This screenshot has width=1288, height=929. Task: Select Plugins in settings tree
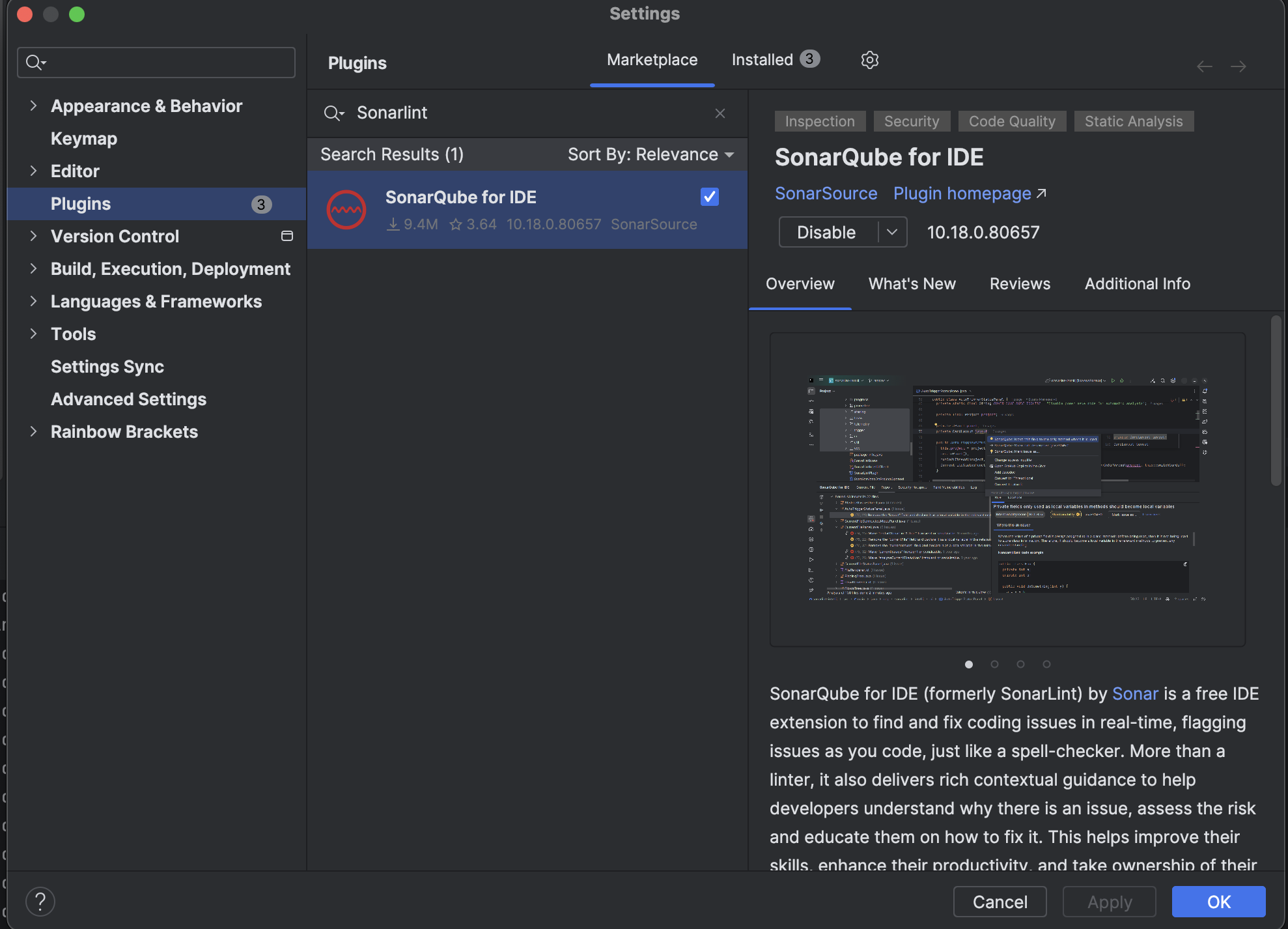pyautogui.click(x=156, y=204)
